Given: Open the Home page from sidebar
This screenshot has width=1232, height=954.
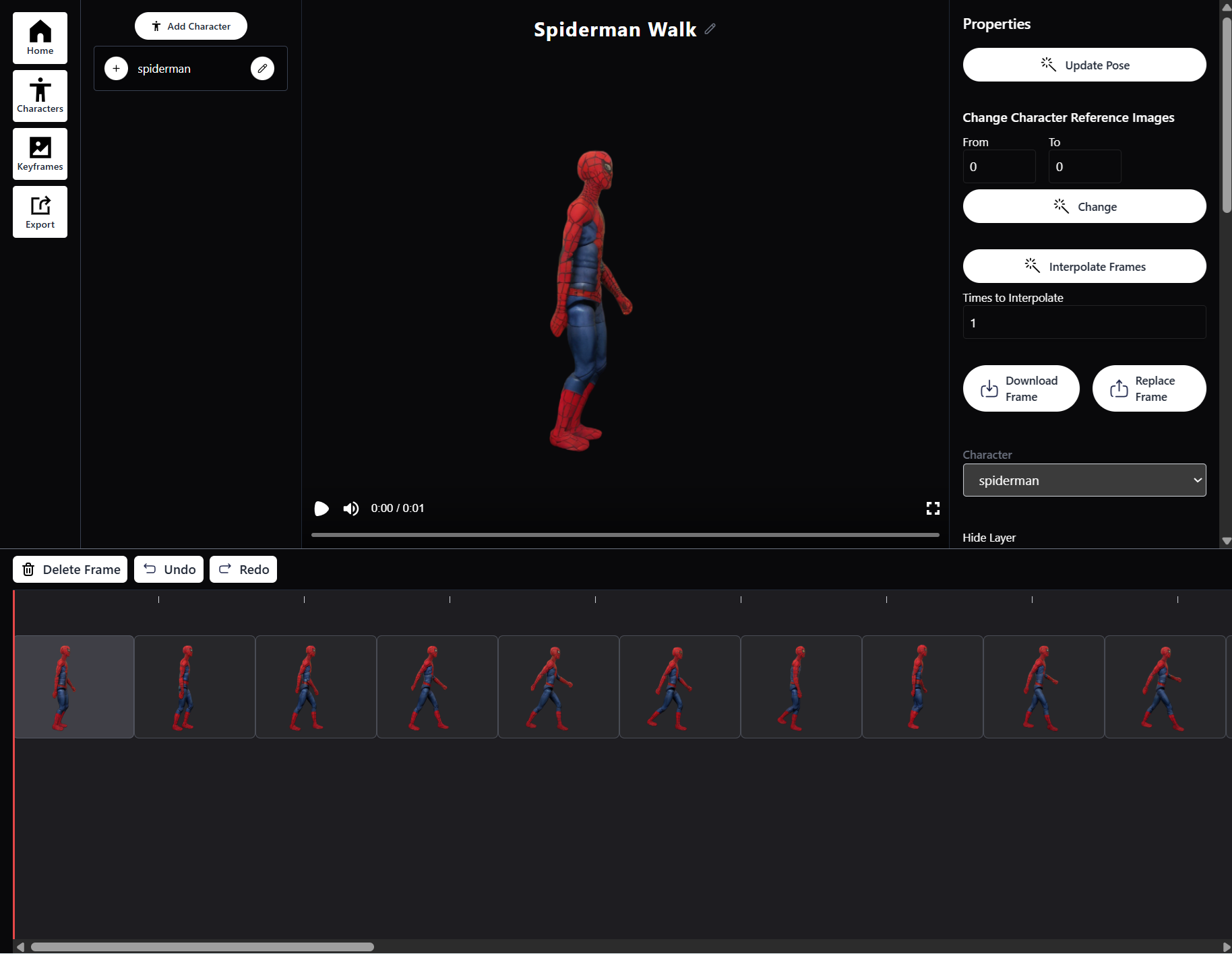Looking at the screenshot, I should (x=40, y=38).
